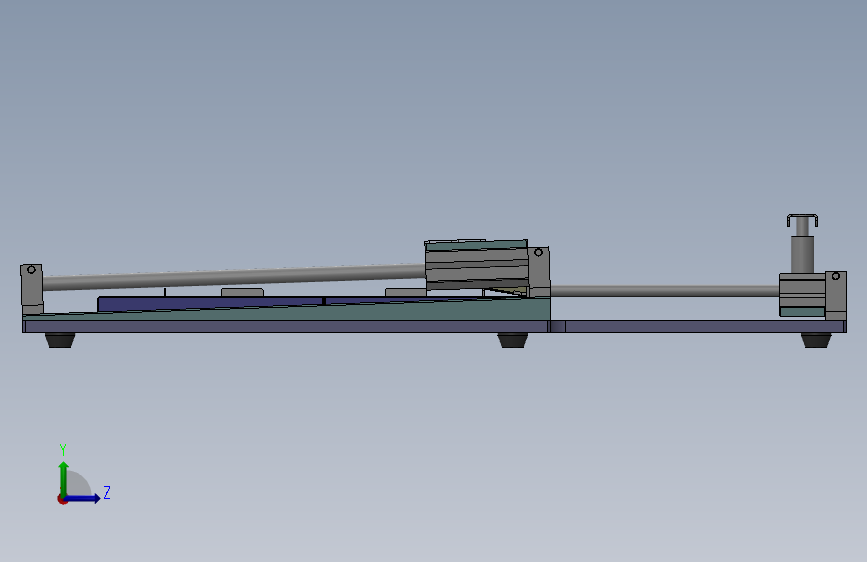Viewport: 867px width, 562px height.
Task: Select the large central sliding block
Action: 477,266
